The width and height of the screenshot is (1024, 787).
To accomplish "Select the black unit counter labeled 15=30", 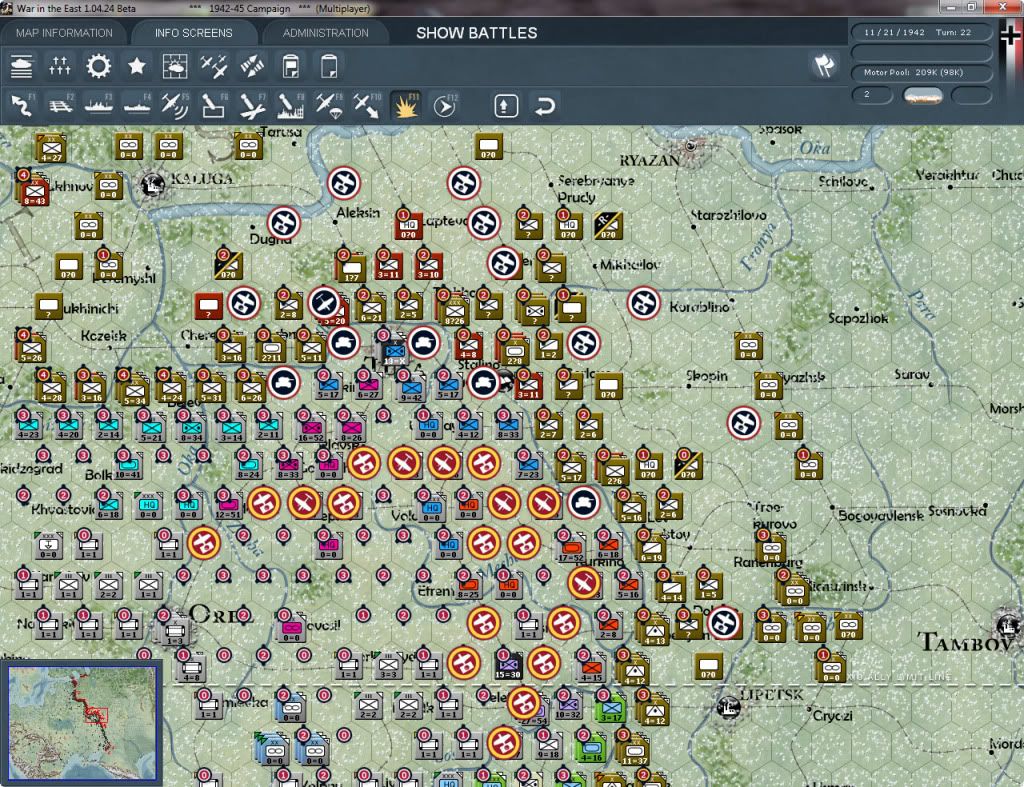I will click(x=507, y=665).
